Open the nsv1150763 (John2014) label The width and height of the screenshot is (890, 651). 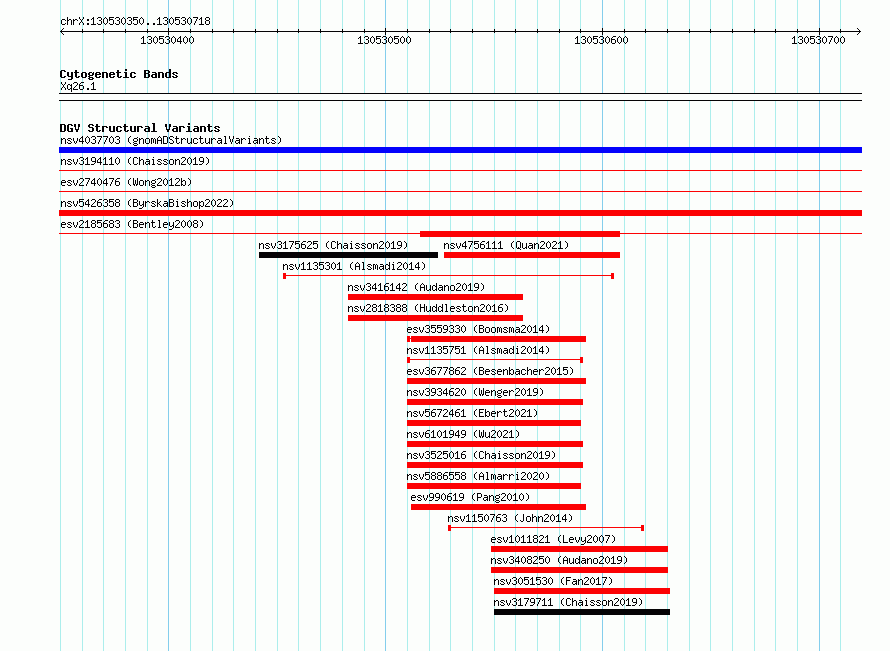(x=510, y=518)
